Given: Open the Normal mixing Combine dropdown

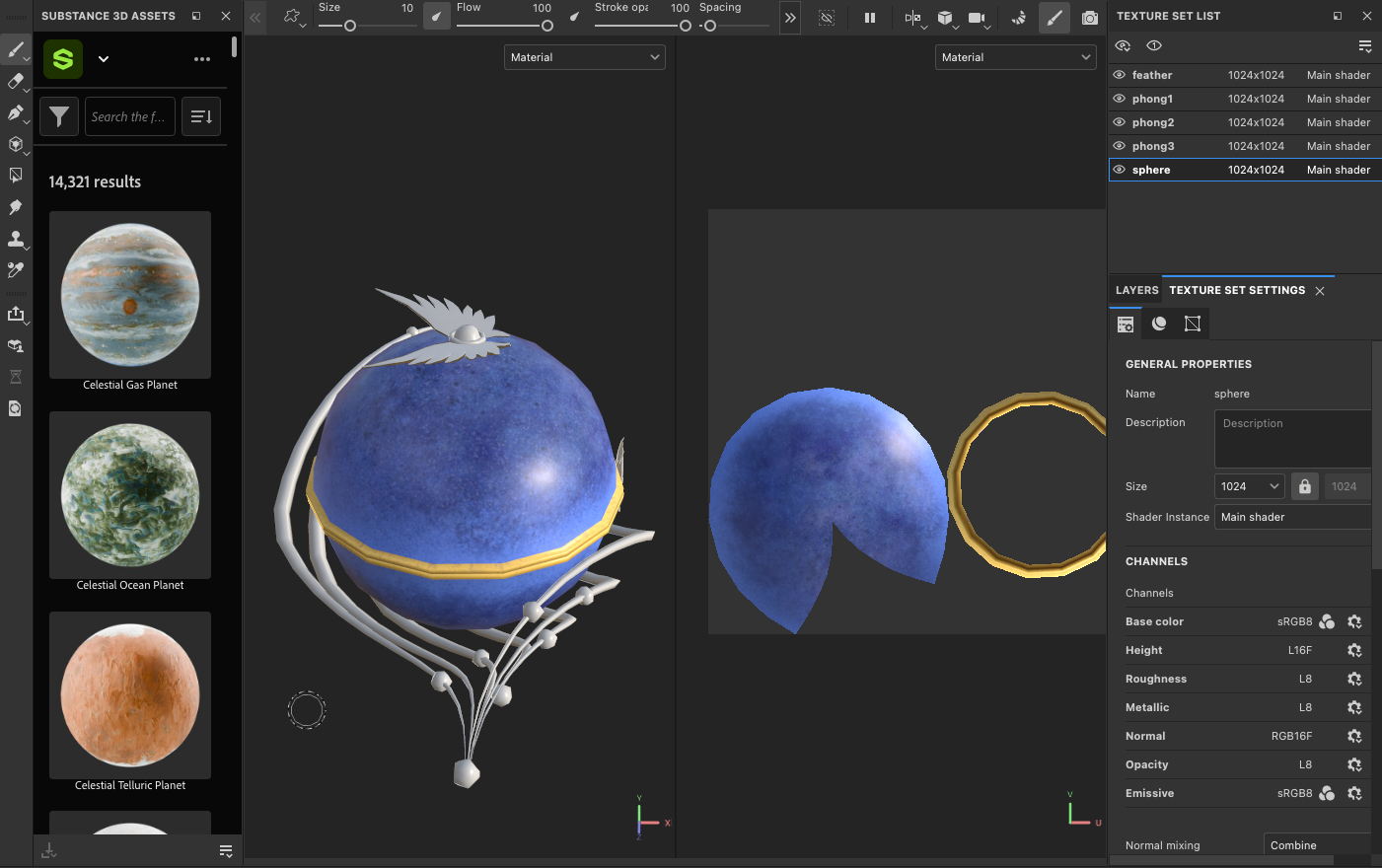Looking at the screenshot, I should pyautogui.click(x=1316, y=844).
